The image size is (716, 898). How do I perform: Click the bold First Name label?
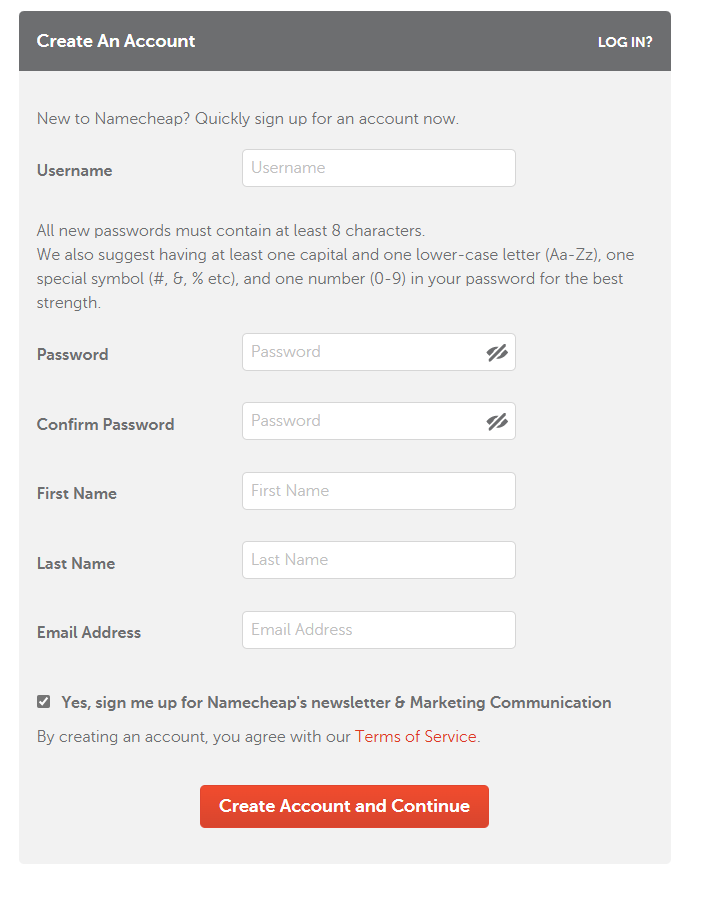tap(76, 494)
